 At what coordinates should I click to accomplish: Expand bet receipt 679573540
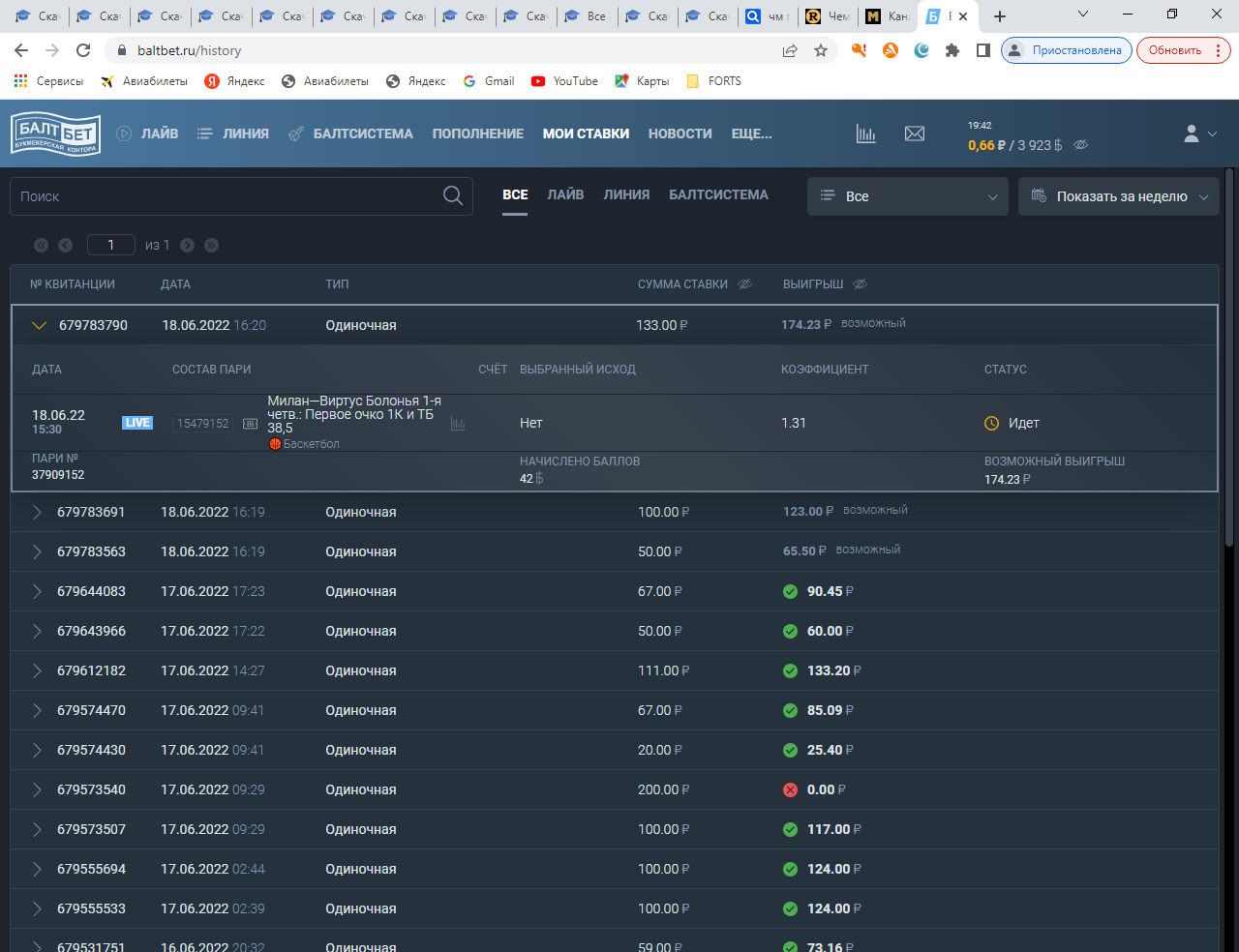click(37, 789)
